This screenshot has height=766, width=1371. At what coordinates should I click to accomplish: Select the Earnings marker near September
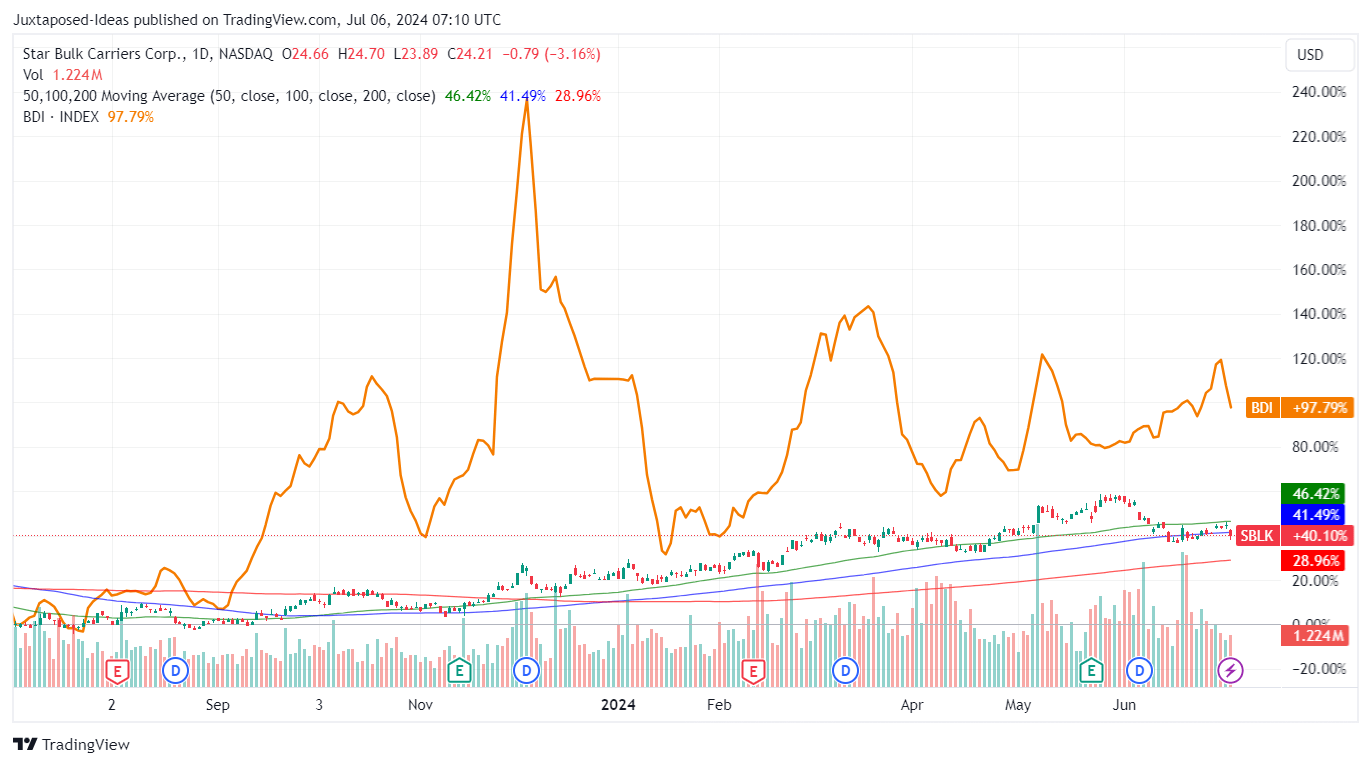point(117,671)
